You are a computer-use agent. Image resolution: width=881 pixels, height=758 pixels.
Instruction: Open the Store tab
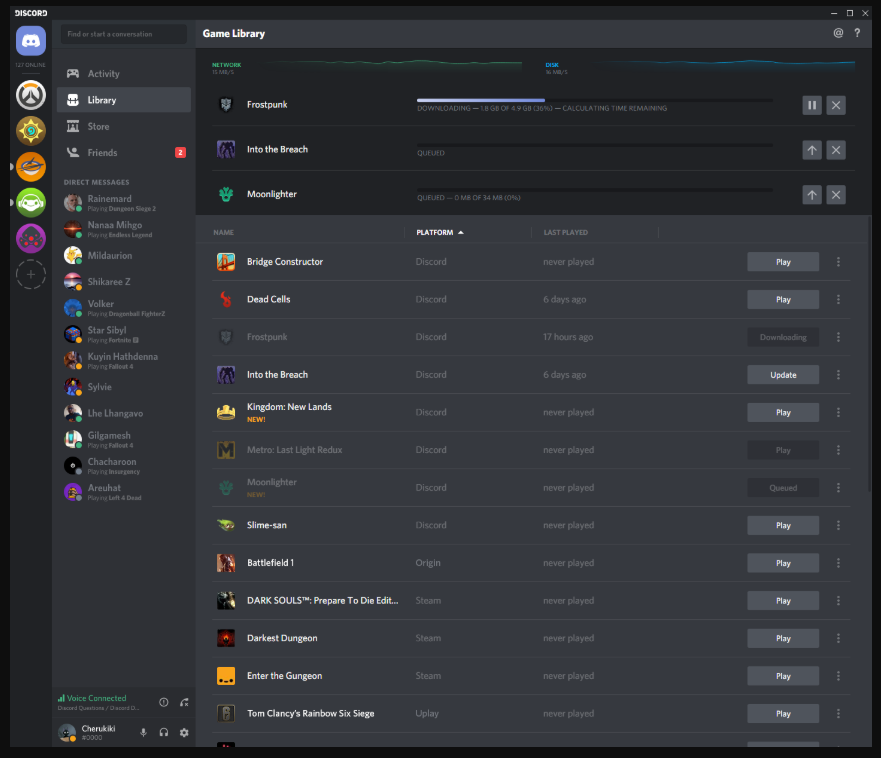(x=124, y=126)
